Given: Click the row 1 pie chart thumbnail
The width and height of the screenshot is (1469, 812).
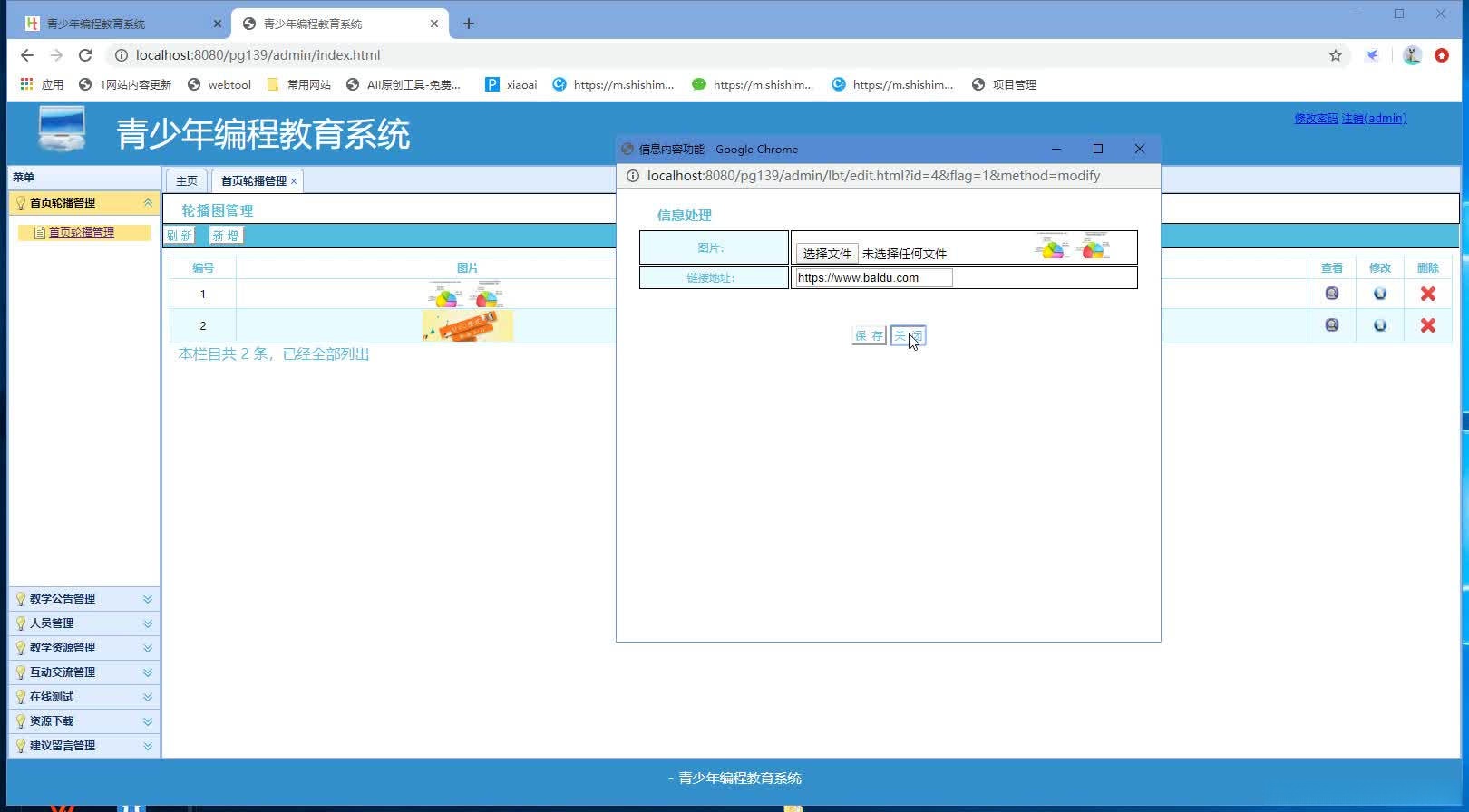Looking at the screenshot, I should point(467,294).
